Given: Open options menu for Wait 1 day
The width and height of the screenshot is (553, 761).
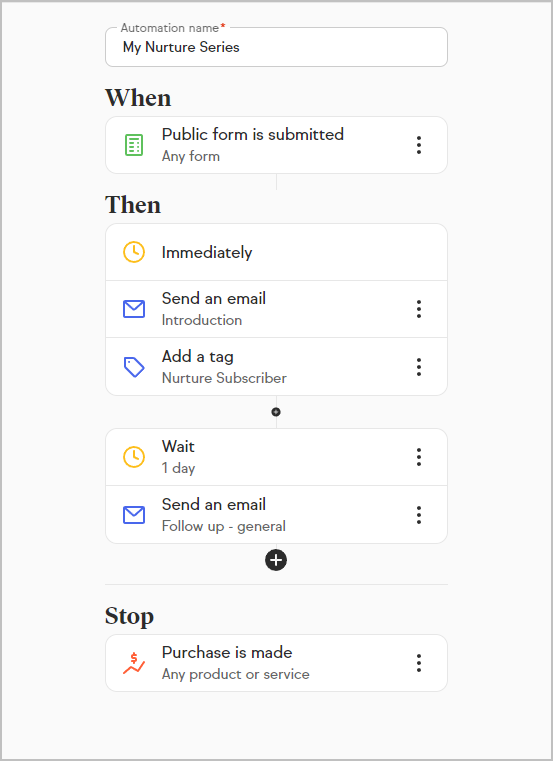Looking at the screenshot, I should 419,457.
